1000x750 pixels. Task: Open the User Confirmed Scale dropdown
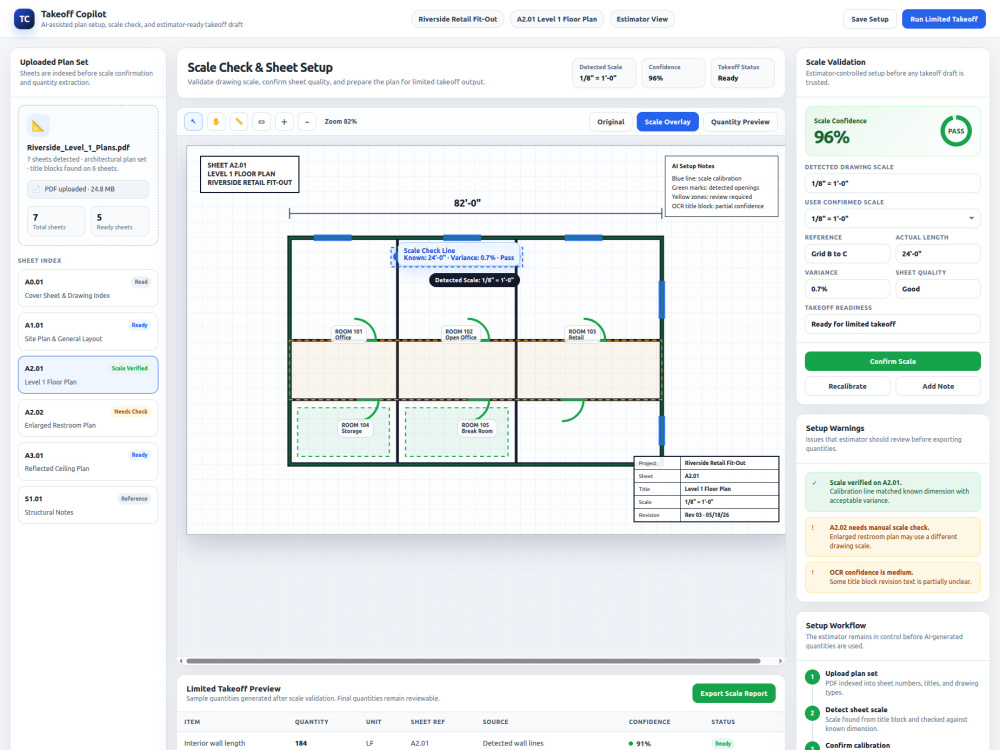tap(892, 218)
